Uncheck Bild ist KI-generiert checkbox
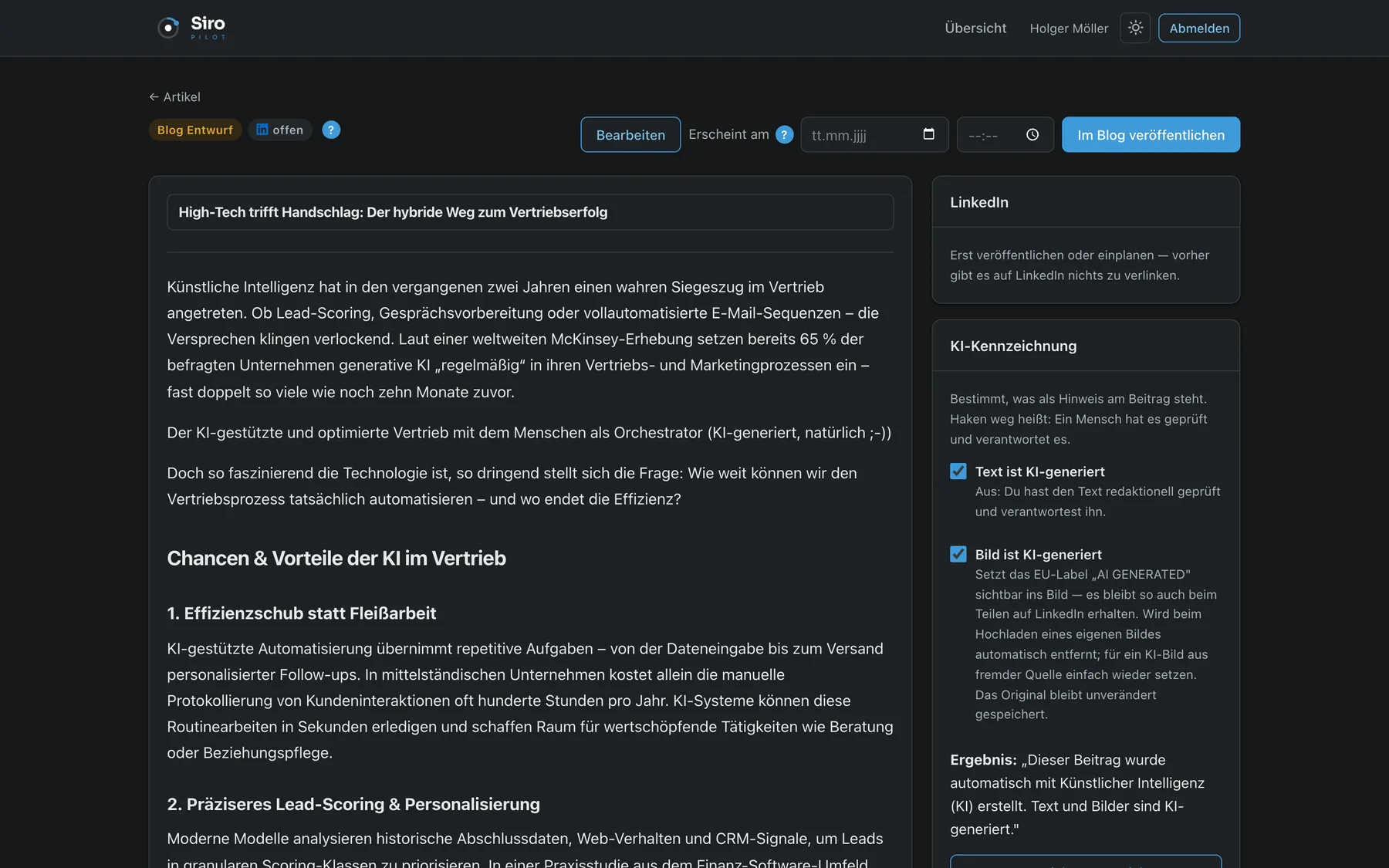The image size is (1389, 868). (958, 554)
